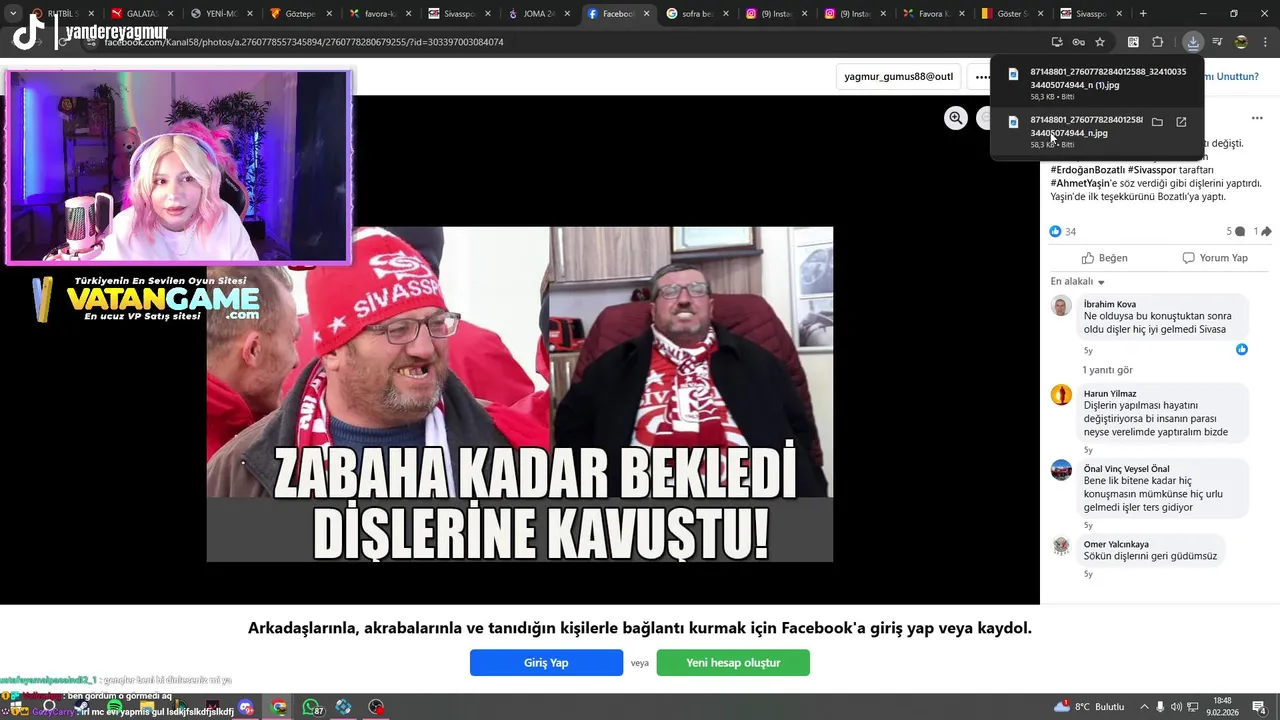The height and width of the screenshot is (720, 1280).
Task: Open the notification center icon
Action: click(1259, 707)
